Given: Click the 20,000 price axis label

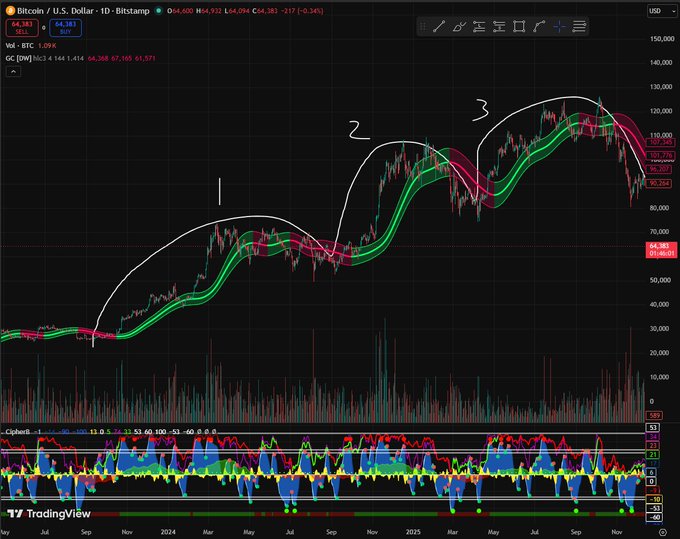Looking at the screenshot, I should (x=660, y=353).
